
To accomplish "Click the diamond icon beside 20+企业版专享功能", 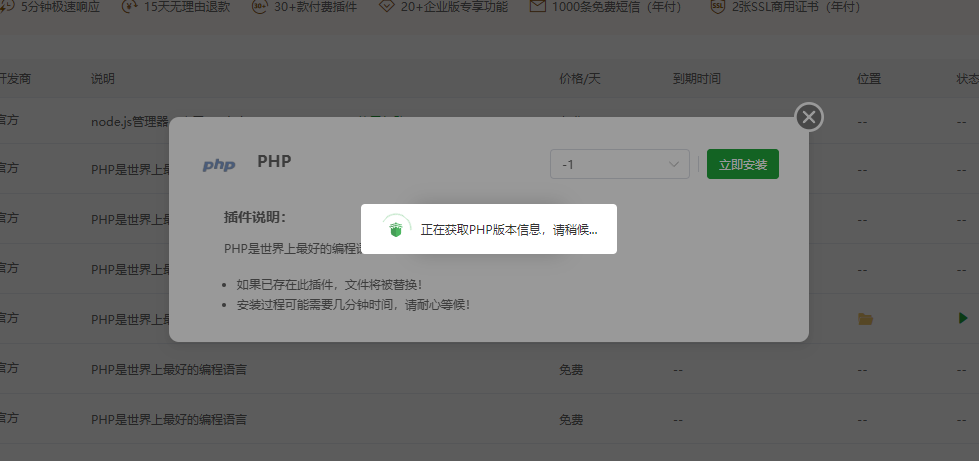I will [387, 7].
